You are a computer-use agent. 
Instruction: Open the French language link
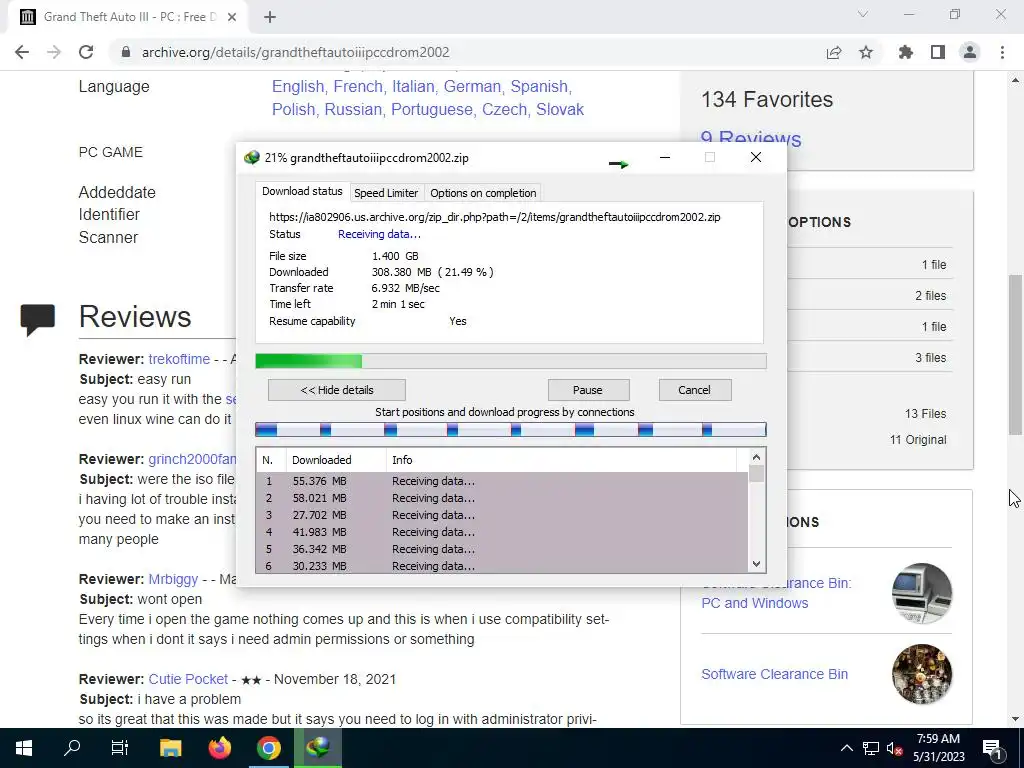pyautogui.click(x=358, y=86)
